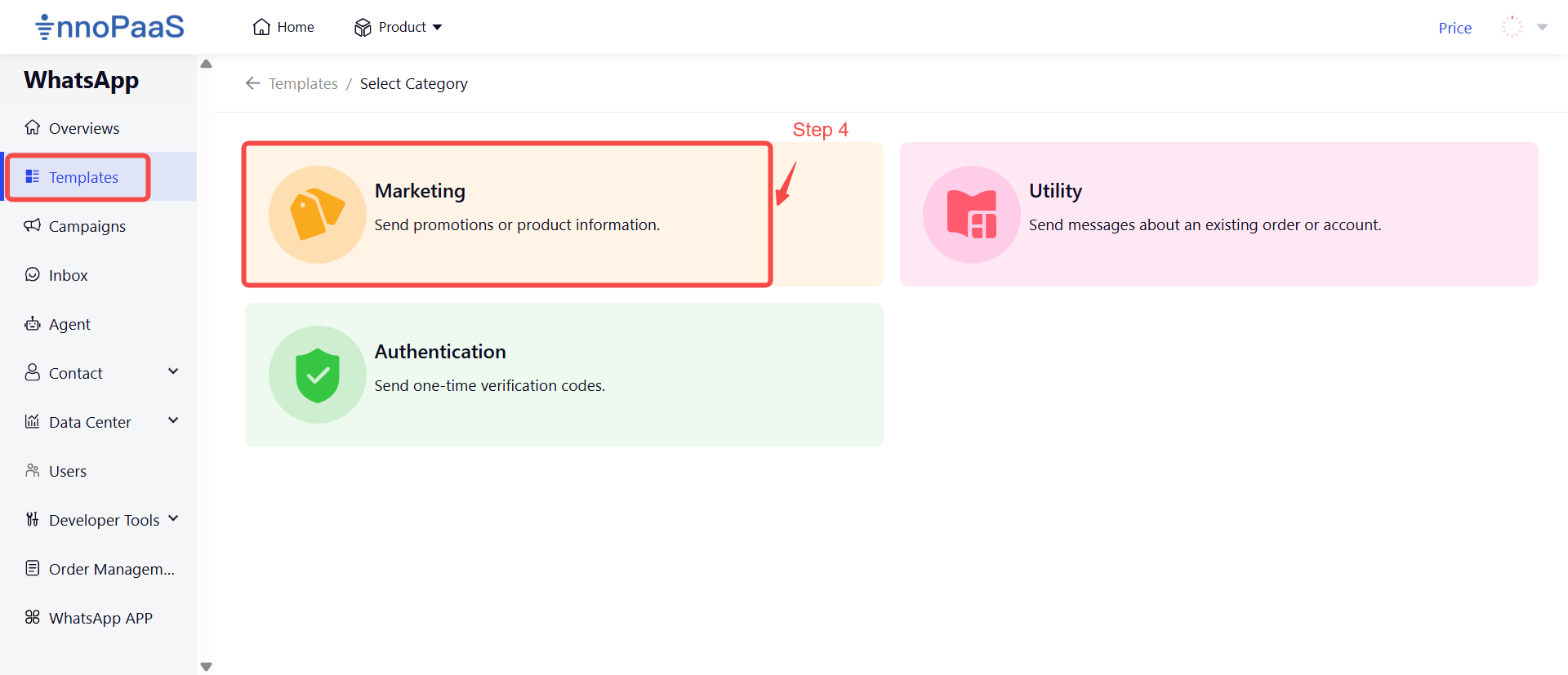
Task: Expand the Data Center submenu chevron
Action: coord(173,420)
